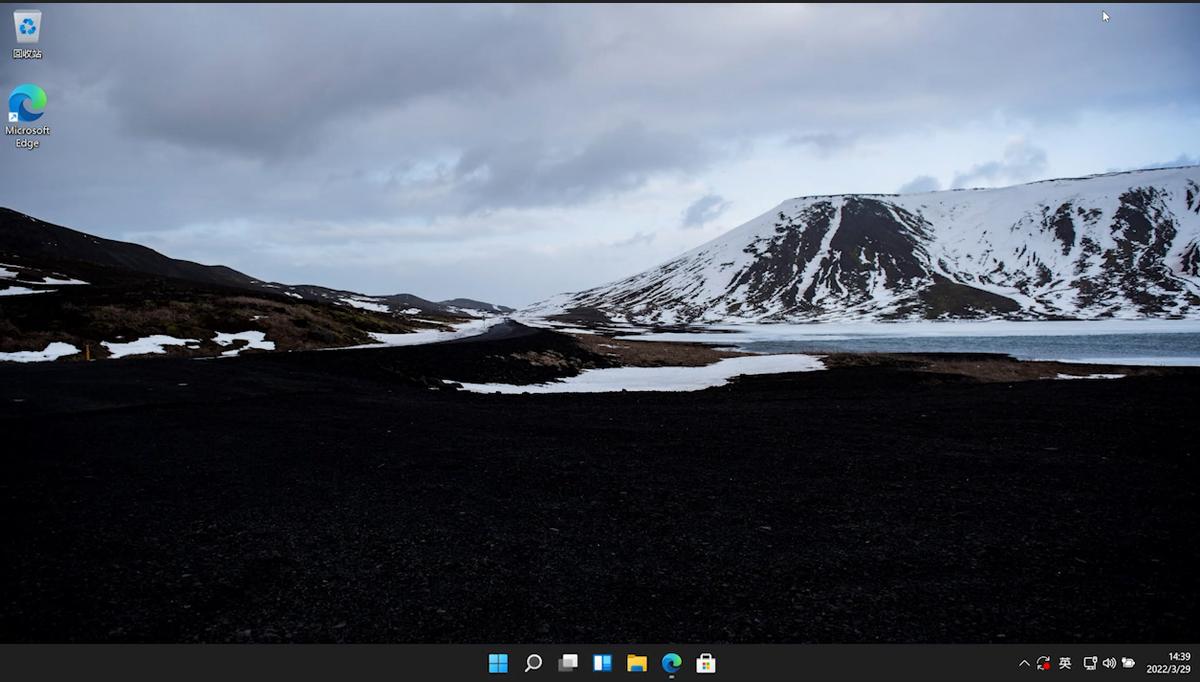The image size is (1200, 682).
Task: Open the Widgets panel
Action: [602, 663]
